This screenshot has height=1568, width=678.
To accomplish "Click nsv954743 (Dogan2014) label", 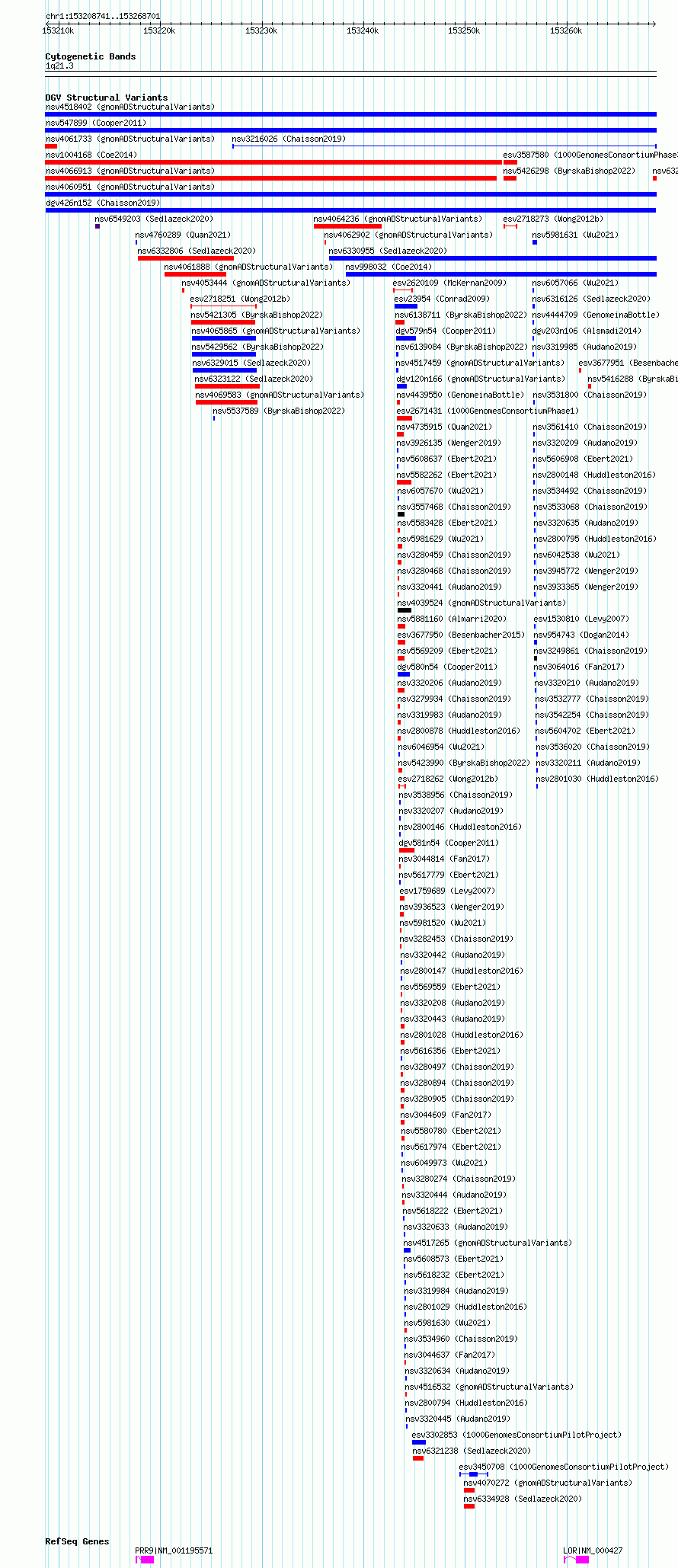I will click(581, 635).
